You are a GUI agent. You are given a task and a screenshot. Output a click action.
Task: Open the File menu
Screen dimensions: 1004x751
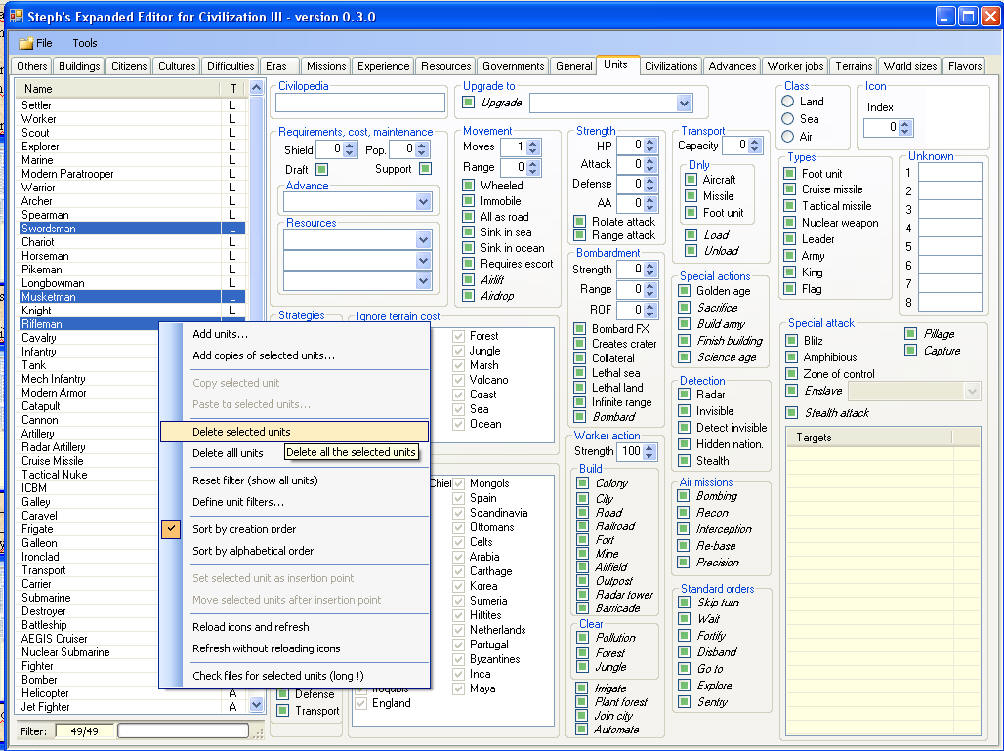(x=36, y=43)
